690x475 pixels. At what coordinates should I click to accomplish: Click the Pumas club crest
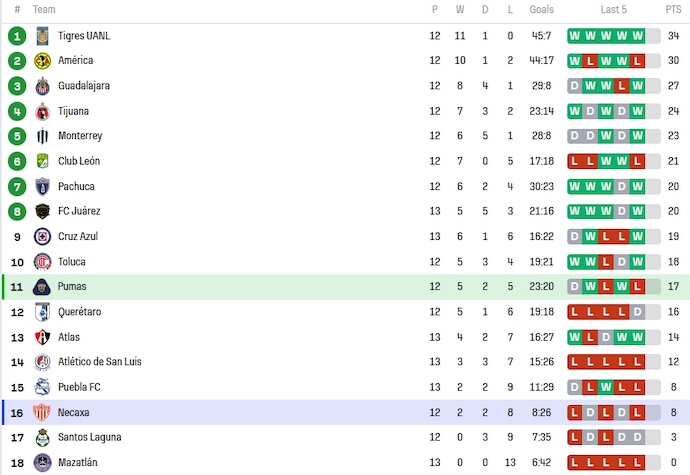pos(43,287)
